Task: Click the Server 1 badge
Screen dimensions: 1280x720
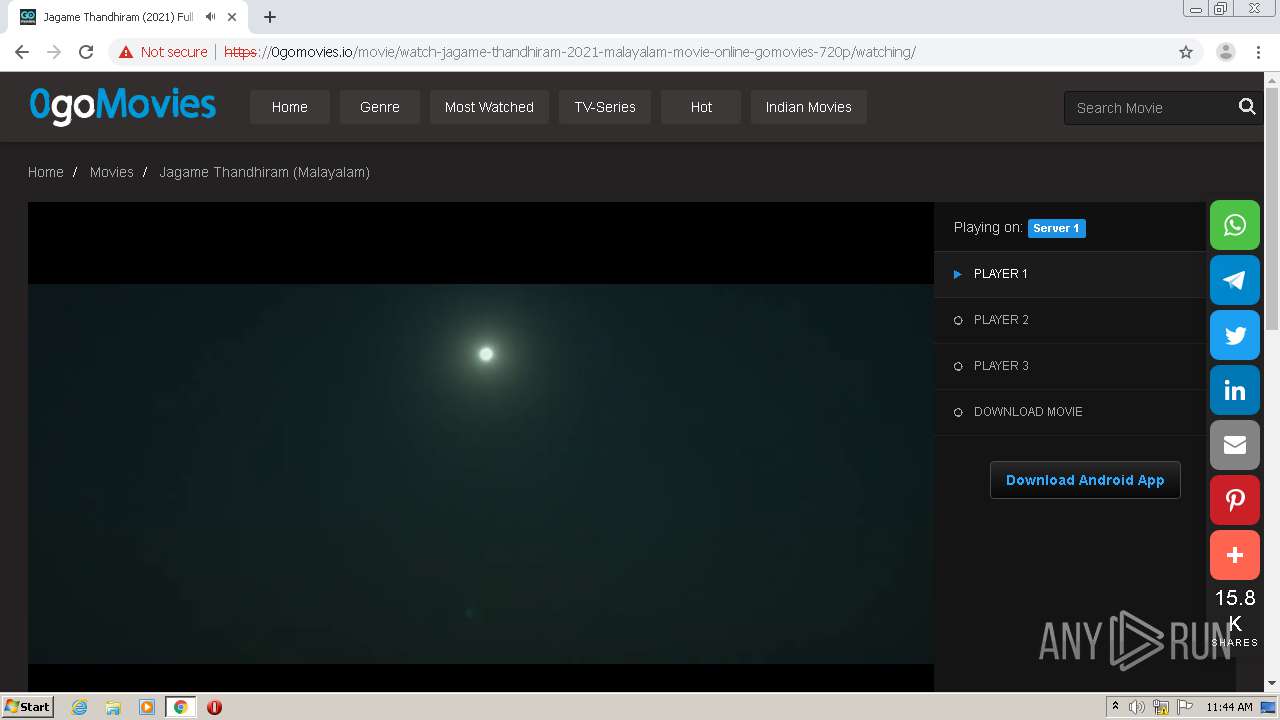Action: point(1056,228)
